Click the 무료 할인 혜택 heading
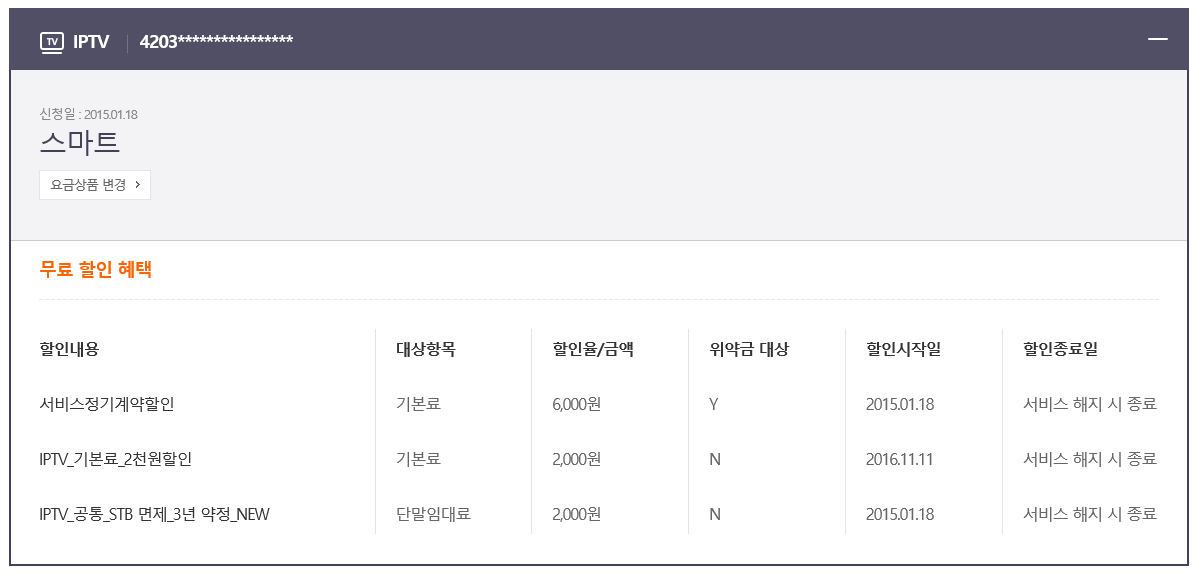The width and height of the screenshot is (1203, 576). (x=96, y=269)
